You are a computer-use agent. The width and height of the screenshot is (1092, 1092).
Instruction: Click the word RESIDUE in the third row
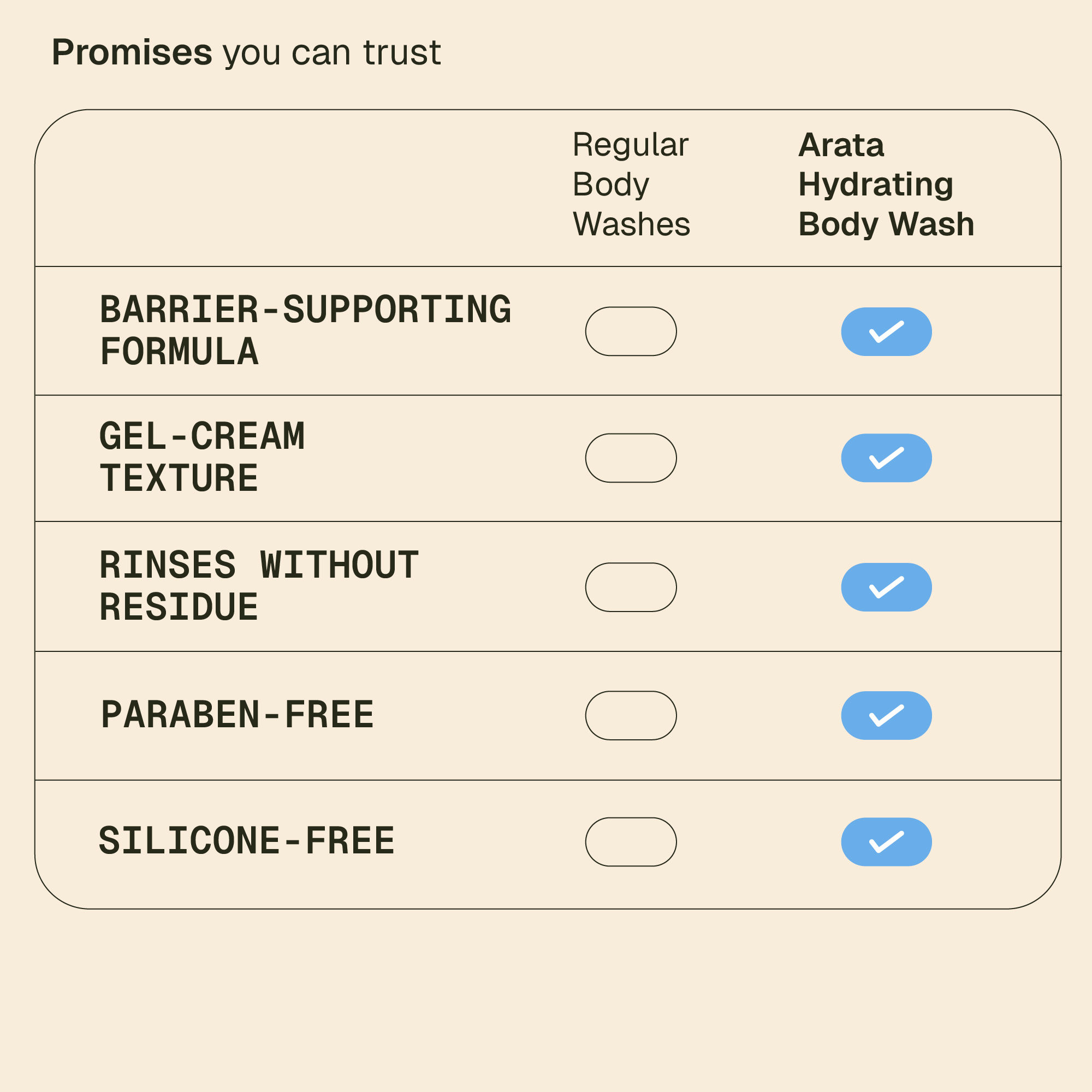tap(179, 608)
